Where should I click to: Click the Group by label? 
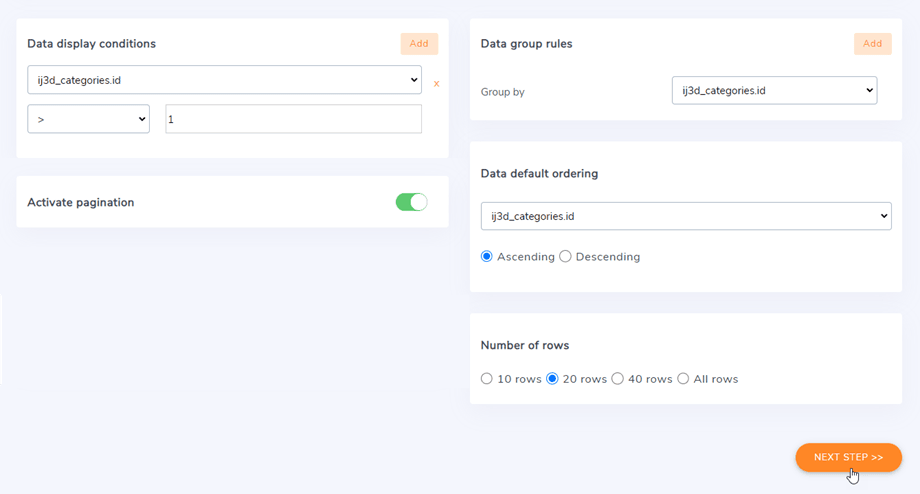(x=502, y=92)
